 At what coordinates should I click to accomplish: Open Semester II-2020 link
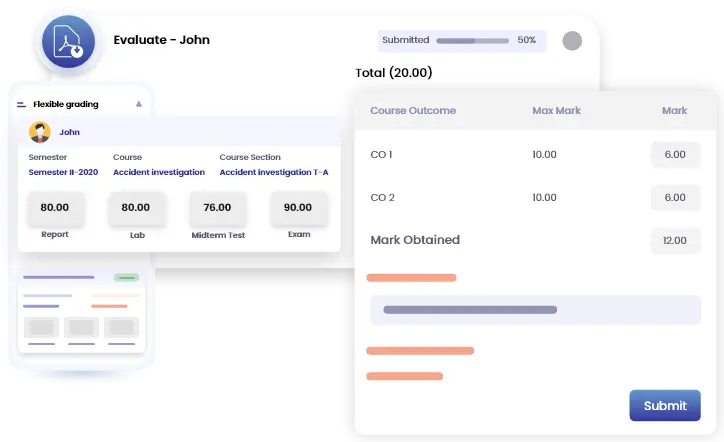point(64,172)
